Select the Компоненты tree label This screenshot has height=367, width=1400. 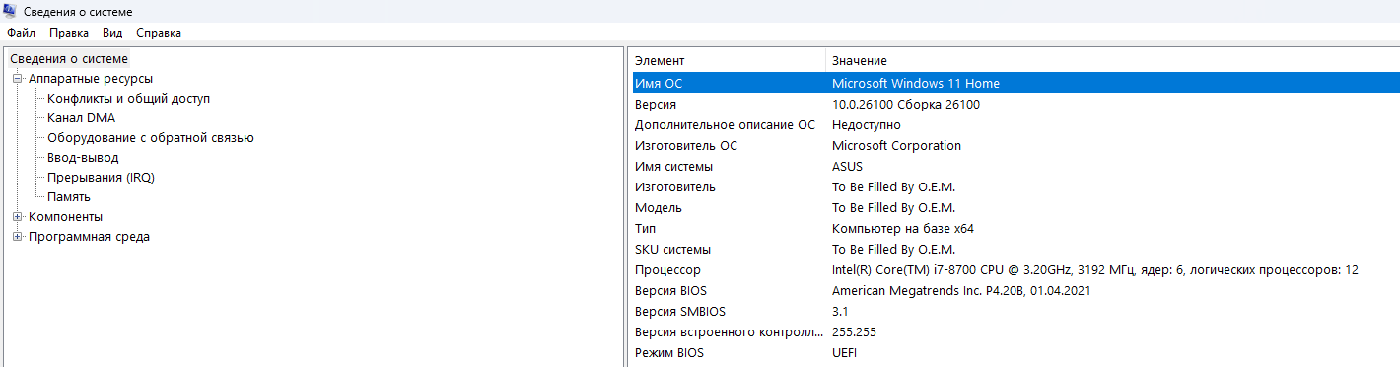66,216
